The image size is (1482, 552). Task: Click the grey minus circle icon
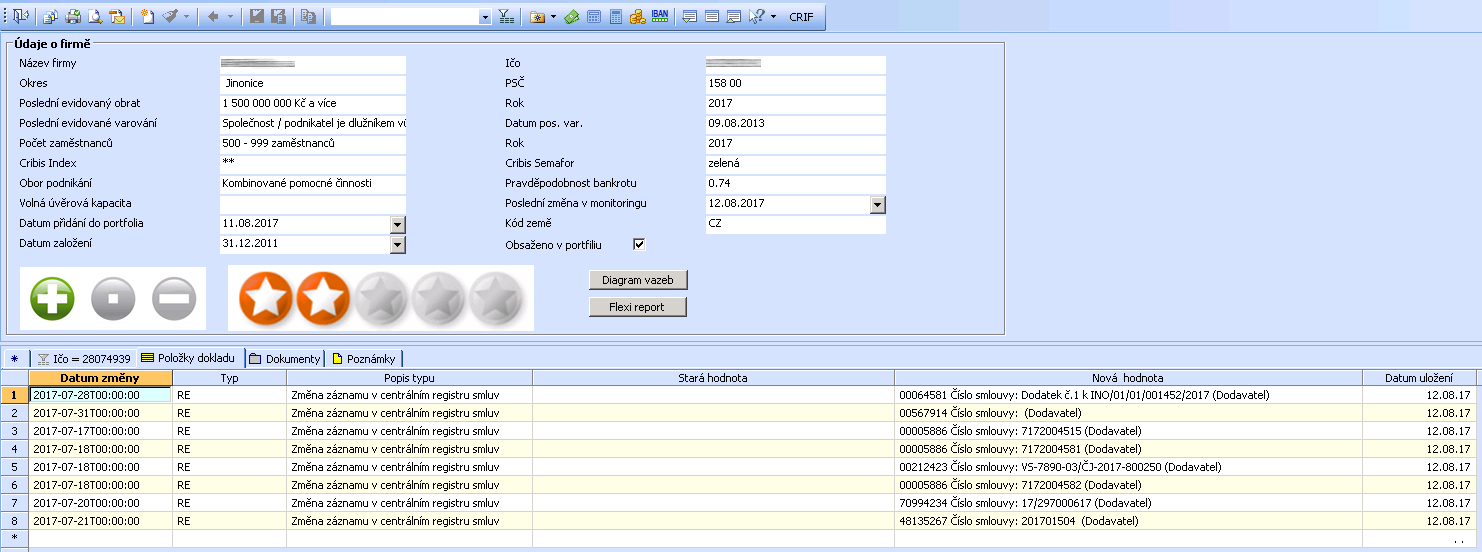click(174, 298)
